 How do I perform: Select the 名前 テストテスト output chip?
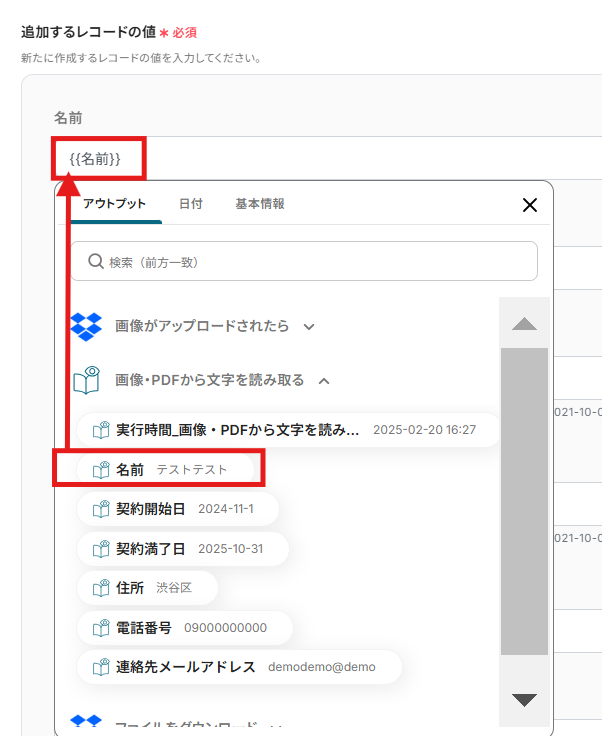point(166,469)
